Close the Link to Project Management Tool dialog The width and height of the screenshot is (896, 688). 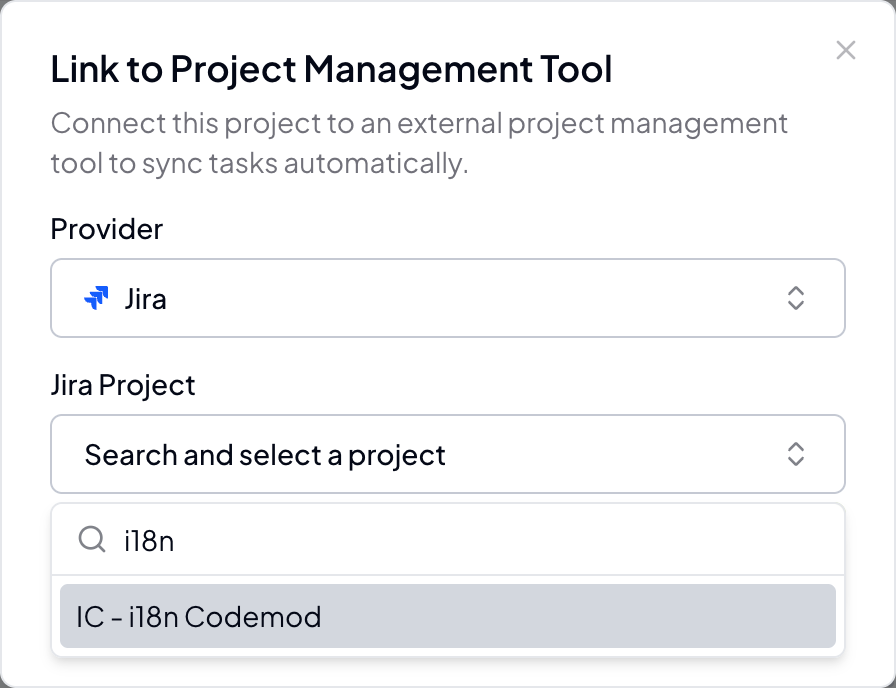click(846, 50)
